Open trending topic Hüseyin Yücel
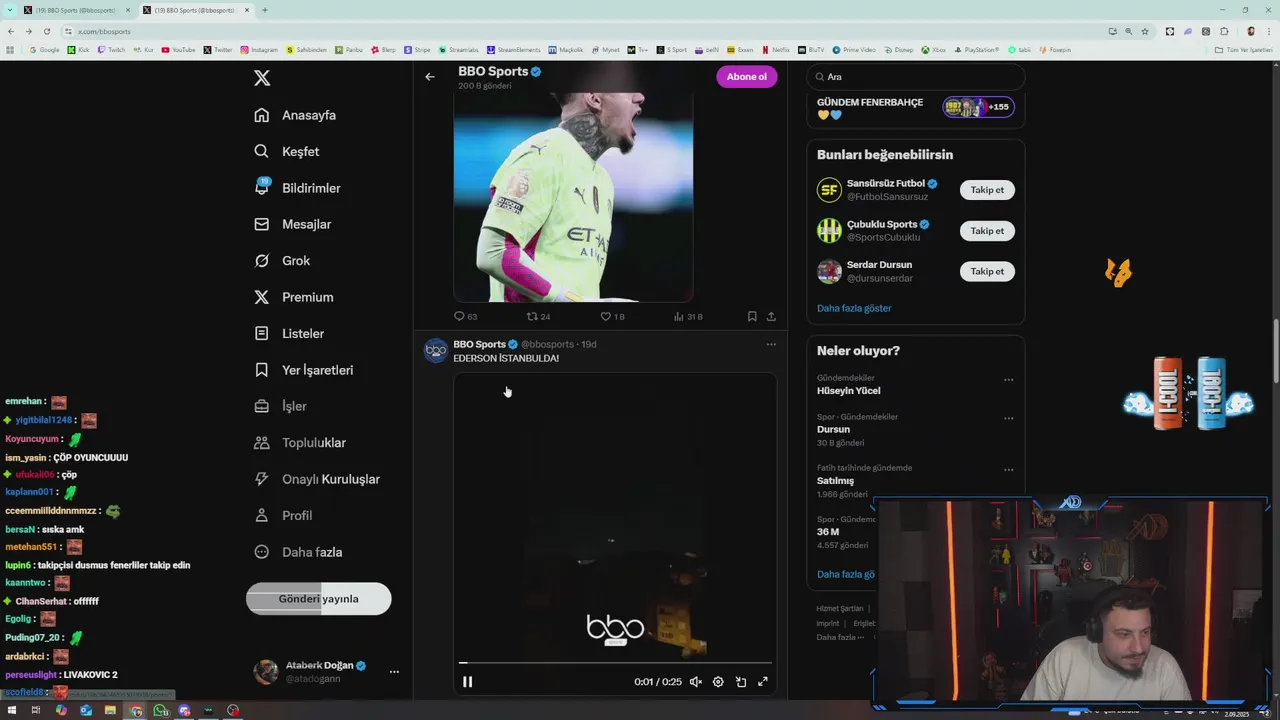 click(x=848, y=391)
